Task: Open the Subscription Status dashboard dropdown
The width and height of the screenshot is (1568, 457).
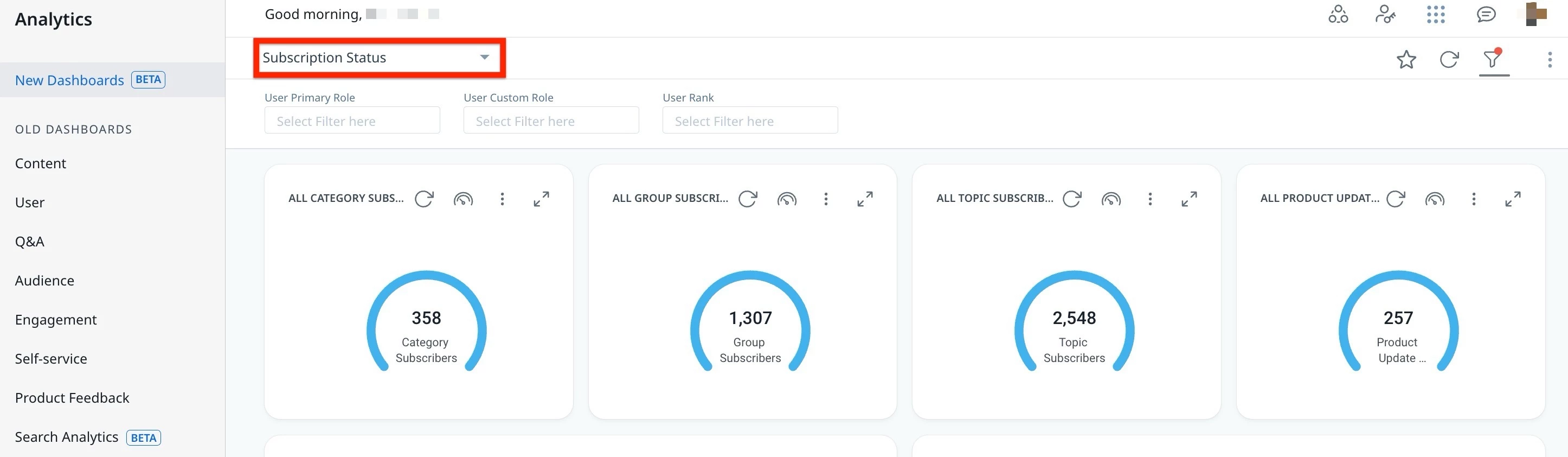Action: click(378, 58)
